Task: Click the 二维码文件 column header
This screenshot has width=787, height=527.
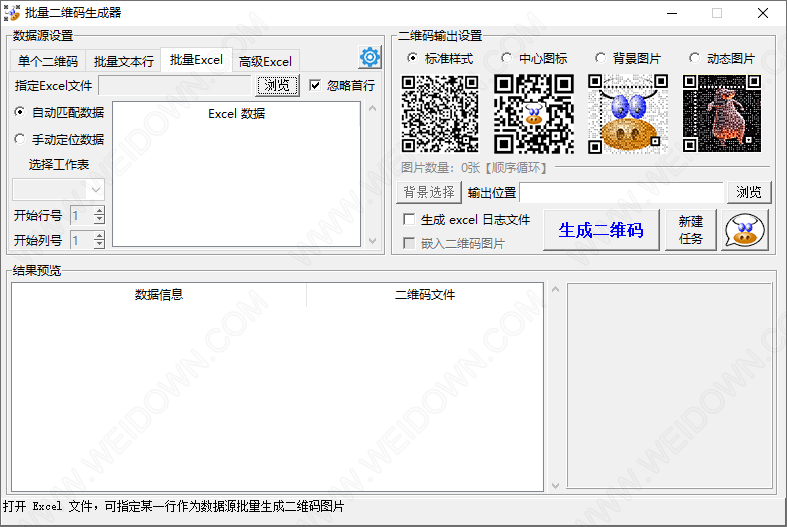Action: [425, 295]
